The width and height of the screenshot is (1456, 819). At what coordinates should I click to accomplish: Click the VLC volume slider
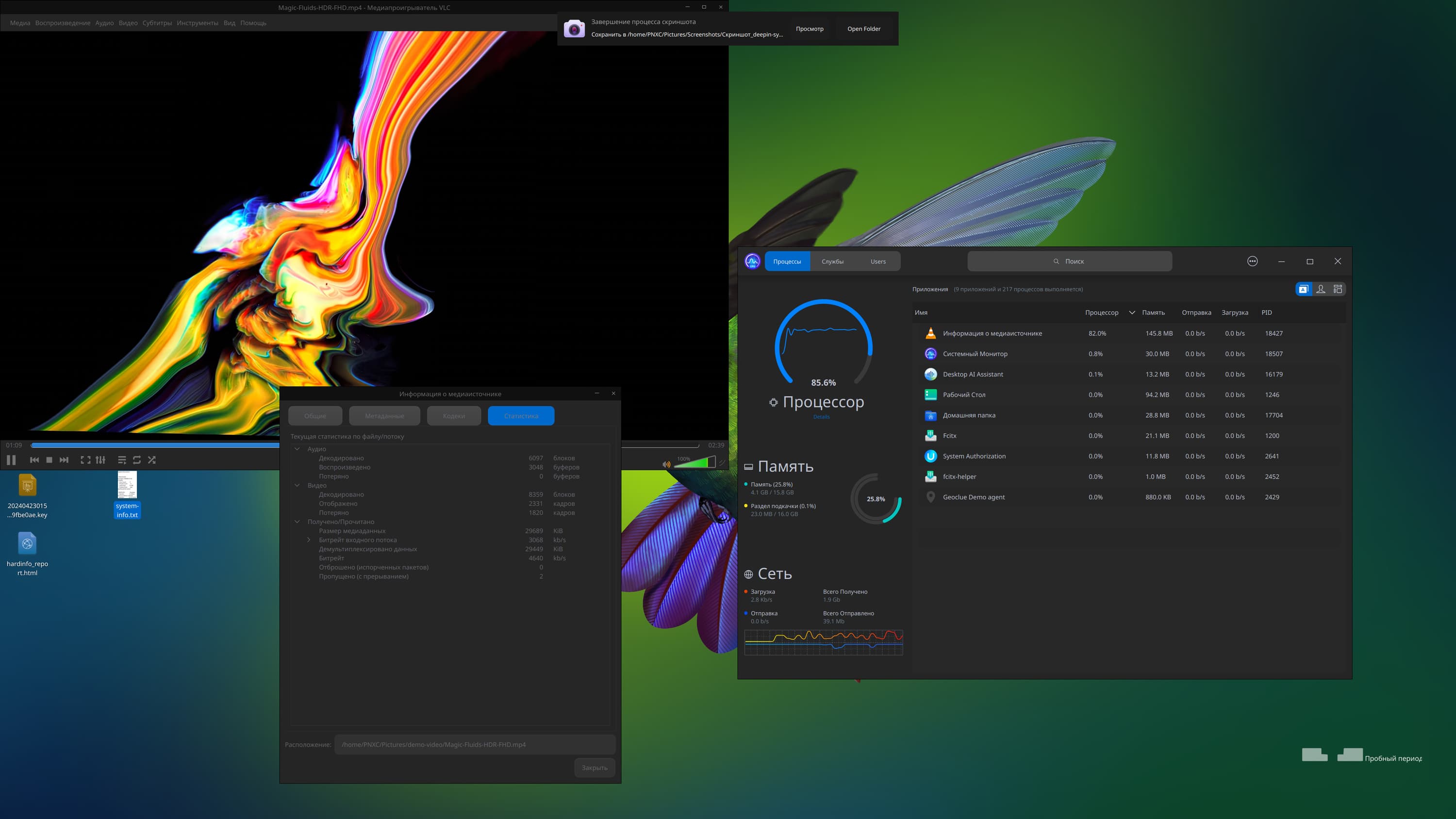click(x=695, y=463)
